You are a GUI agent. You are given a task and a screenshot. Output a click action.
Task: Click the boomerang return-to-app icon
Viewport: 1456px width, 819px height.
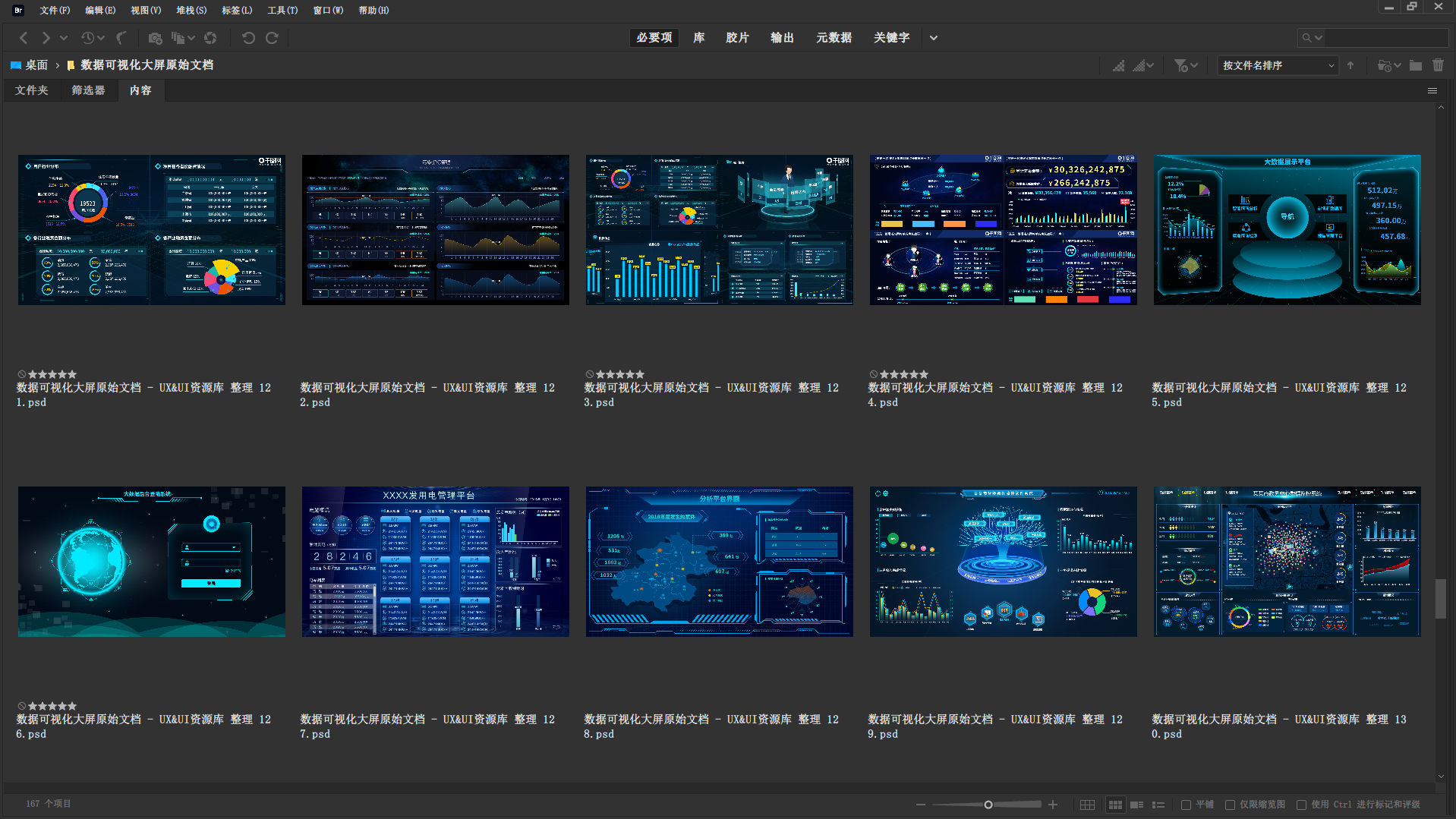121,38
